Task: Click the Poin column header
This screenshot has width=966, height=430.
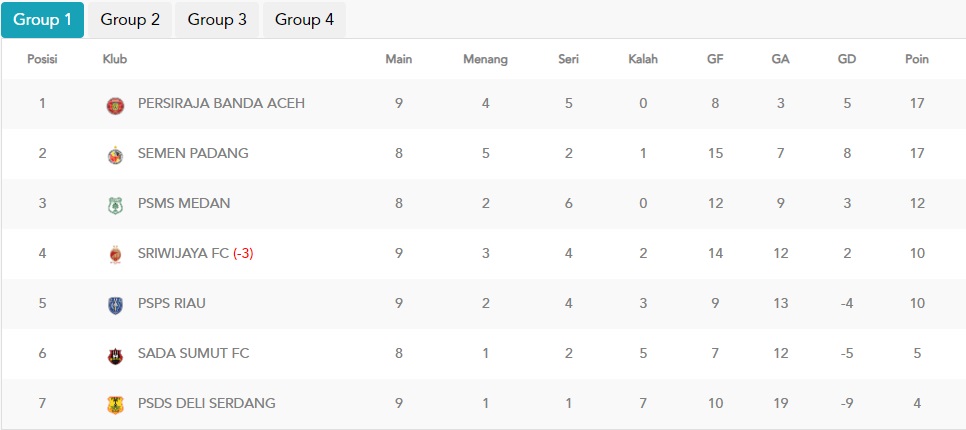Action: tap(917, 59)
